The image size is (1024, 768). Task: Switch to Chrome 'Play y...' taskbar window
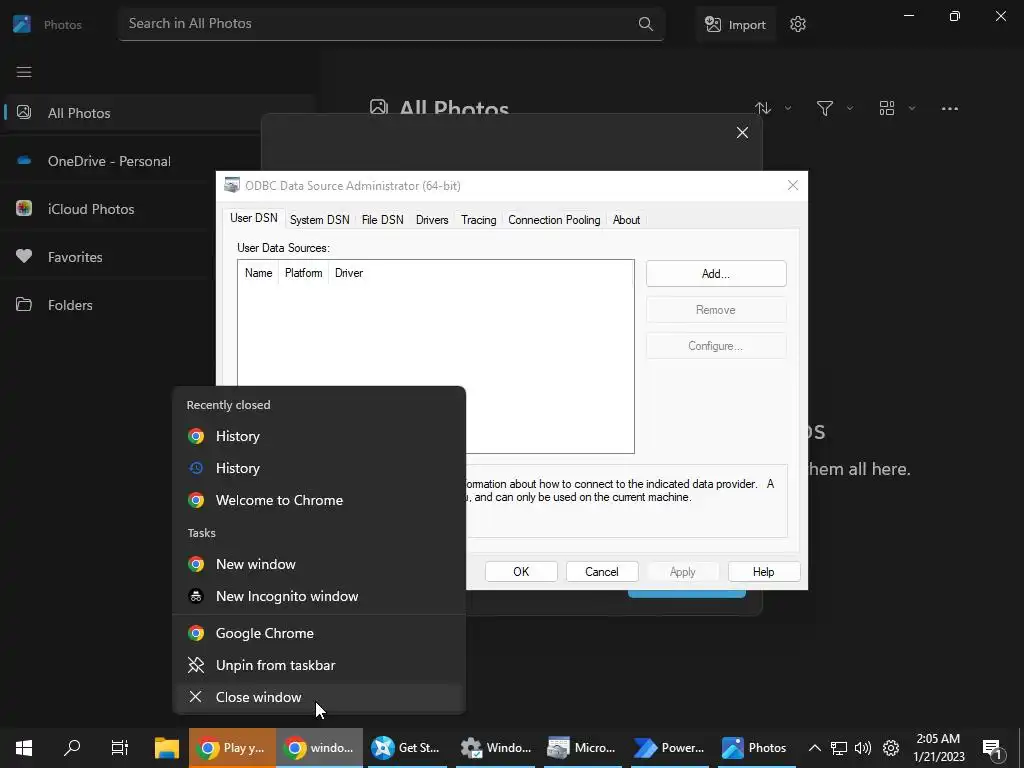tap(232, 748)
